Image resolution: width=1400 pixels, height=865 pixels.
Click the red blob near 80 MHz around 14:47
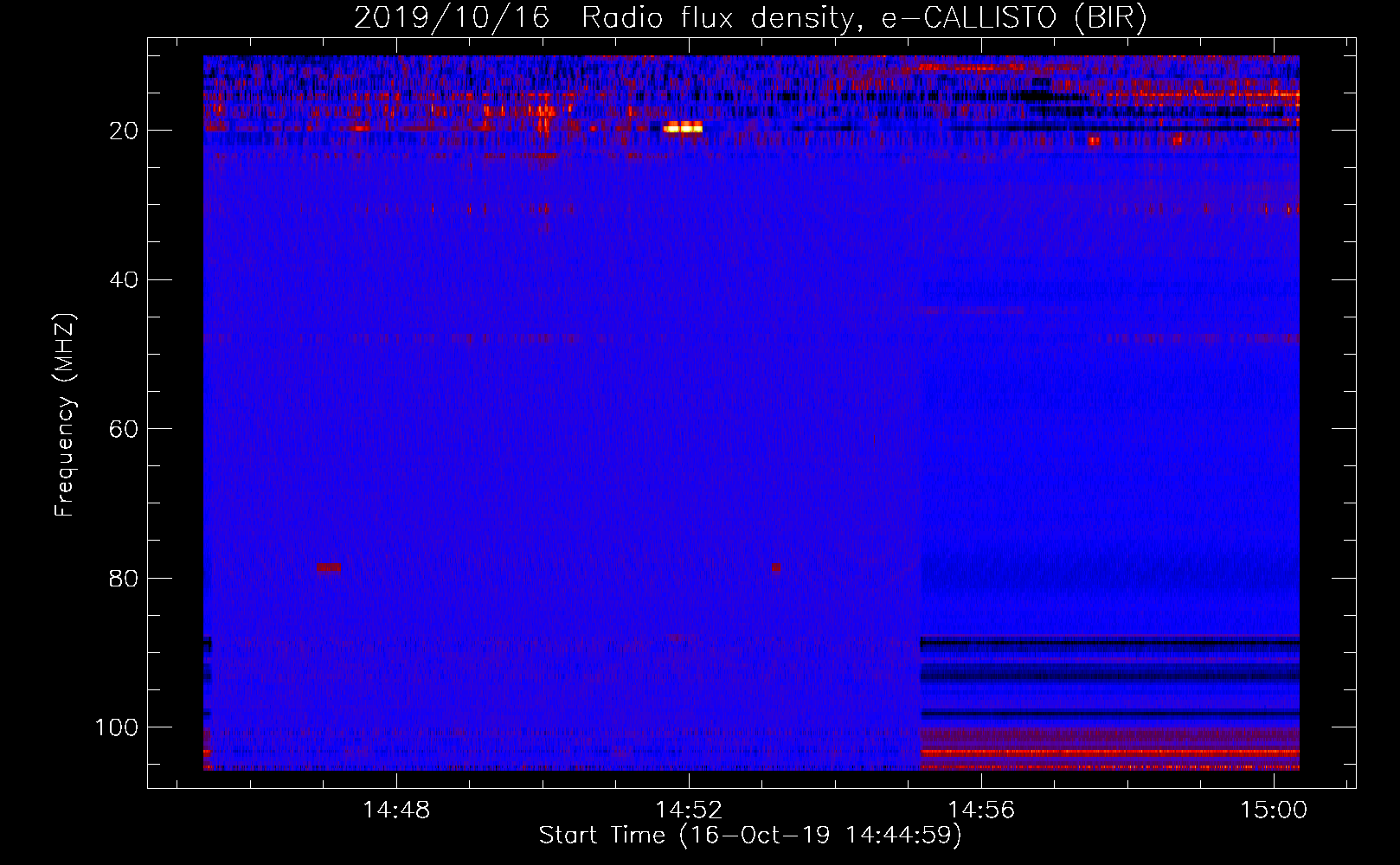click(x=328, y=568)
